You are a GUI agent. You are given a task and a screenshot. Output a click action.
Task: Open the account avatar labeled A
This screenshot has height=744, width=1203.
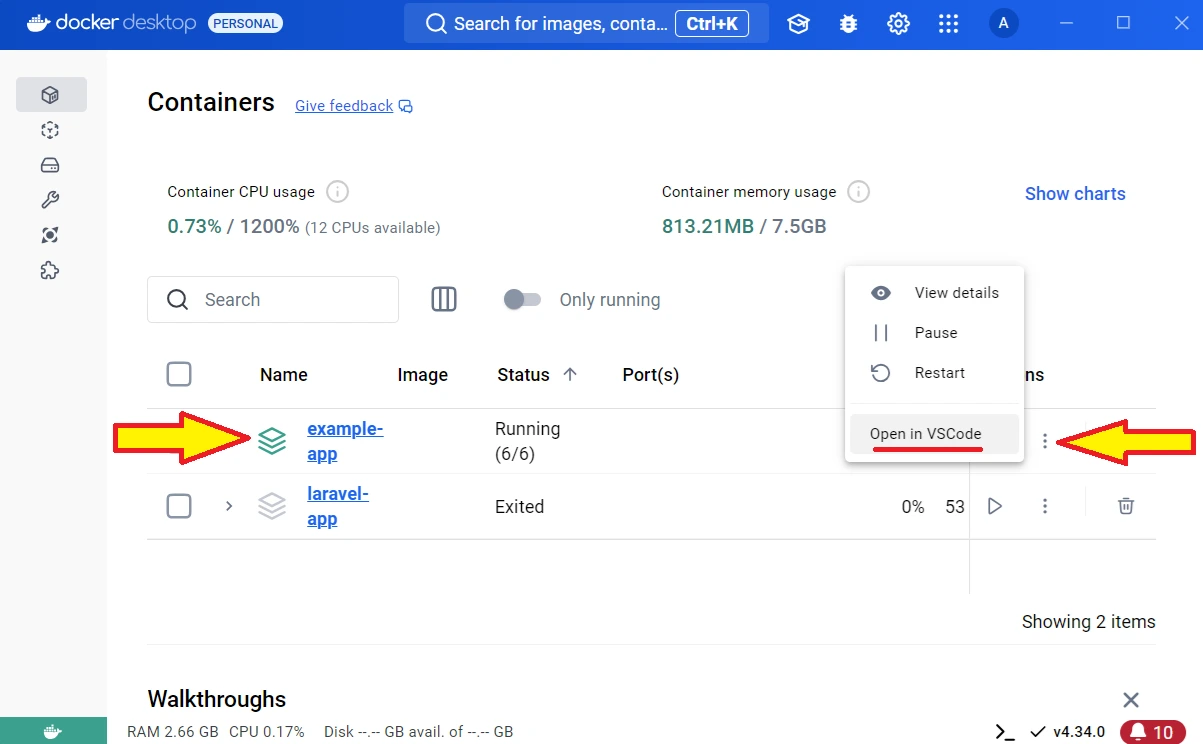(x=1004, y=24)
